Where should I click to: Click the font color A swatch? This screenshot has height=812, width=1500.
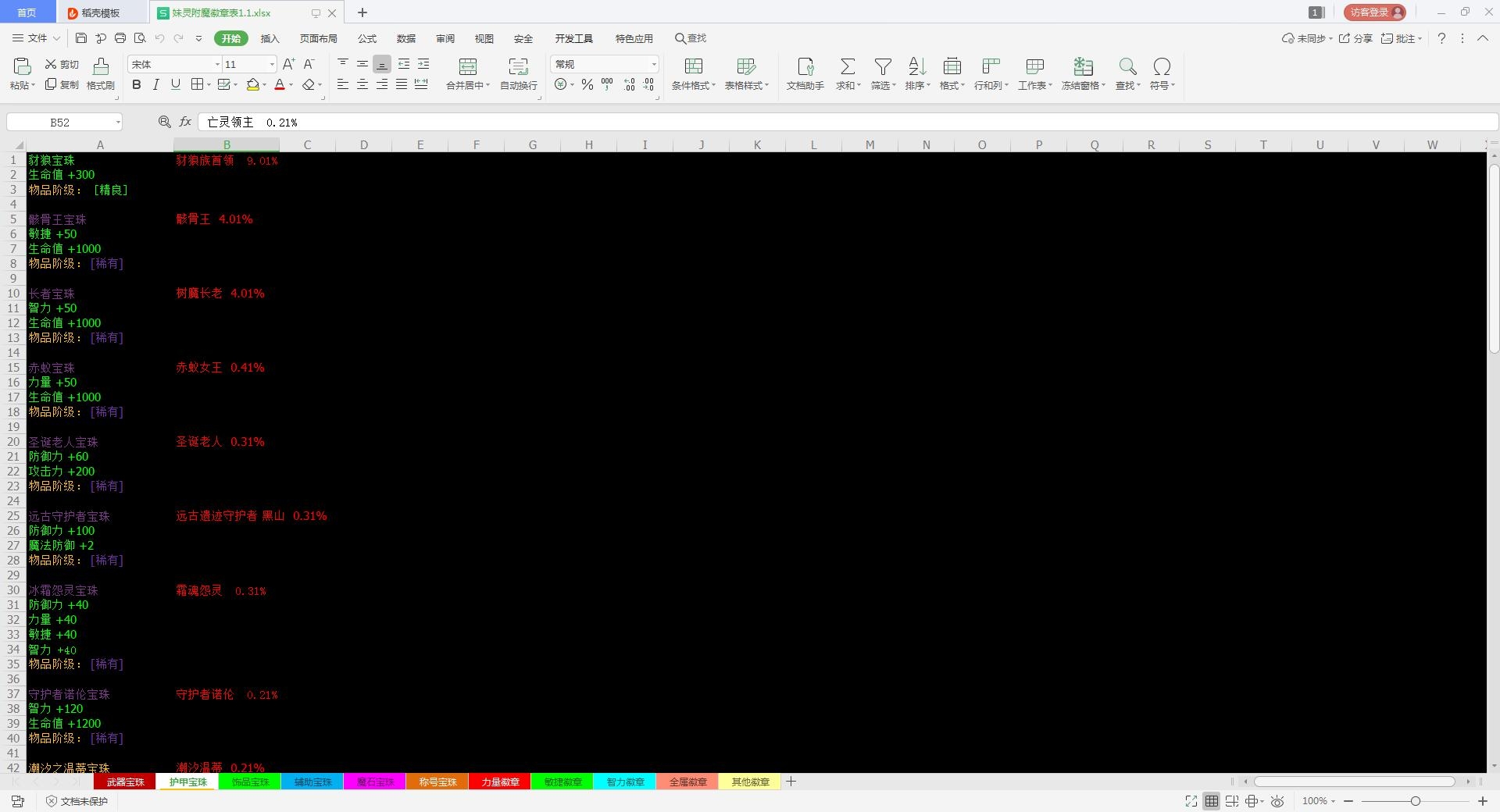click(280, 84)
